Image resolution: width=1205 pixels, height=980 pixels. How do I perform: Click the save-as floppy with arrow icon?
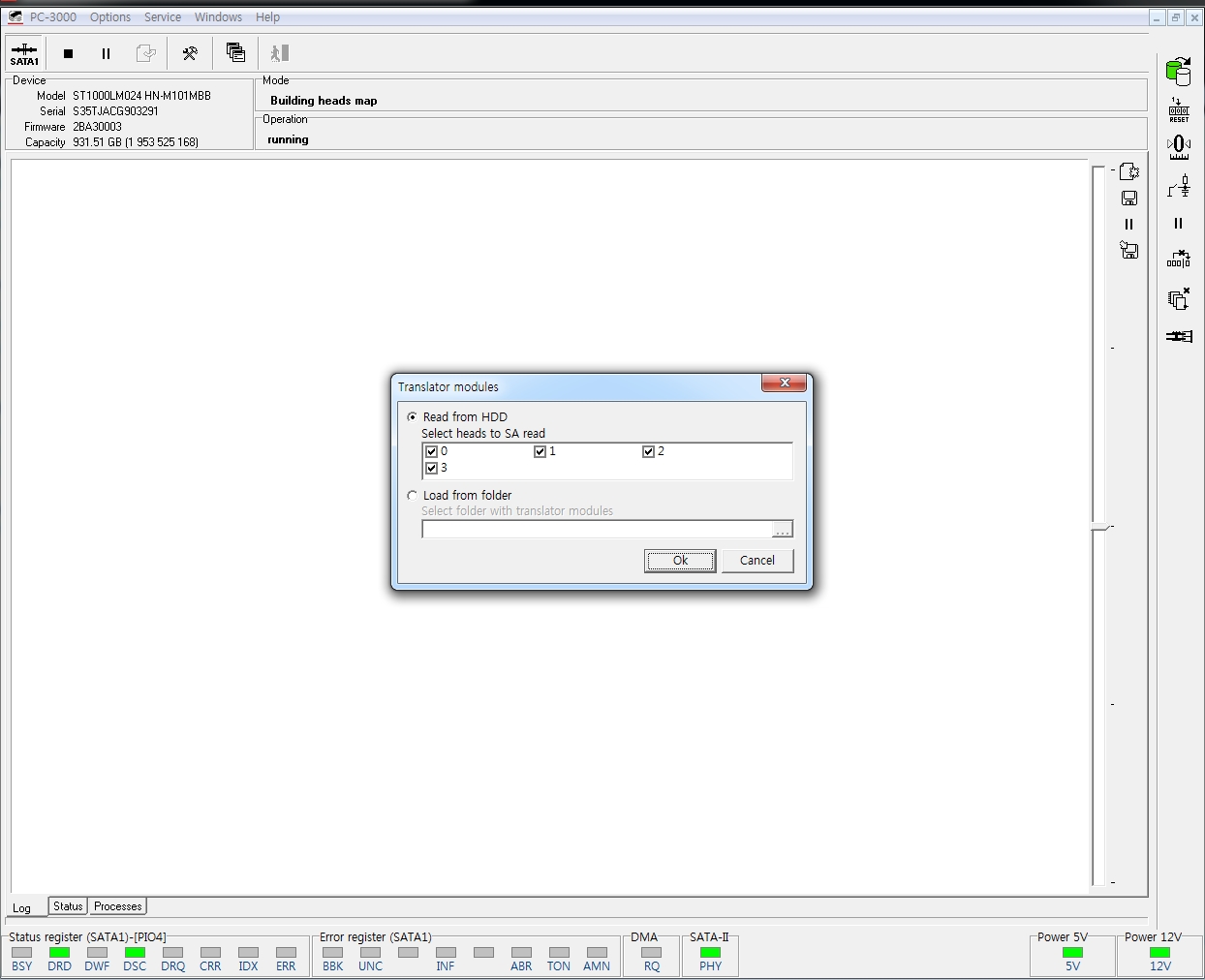[1128, 250]
